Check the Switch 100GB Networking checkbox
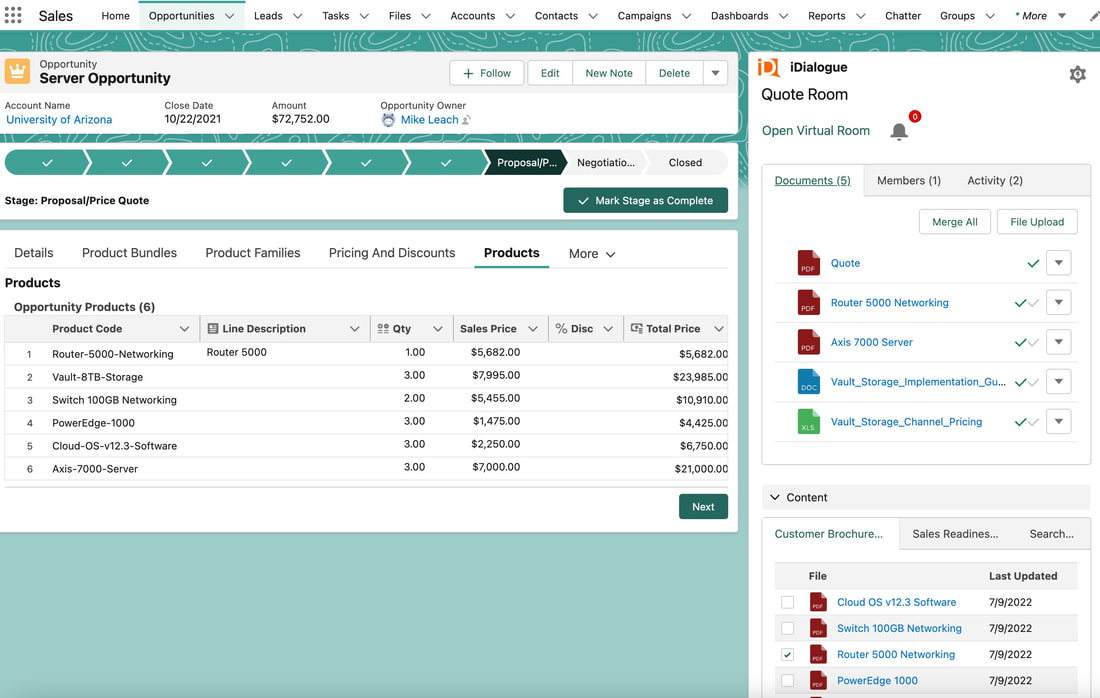Viewport: 1100px width, 698px height. pyautogui.click(x=787, y=629)
